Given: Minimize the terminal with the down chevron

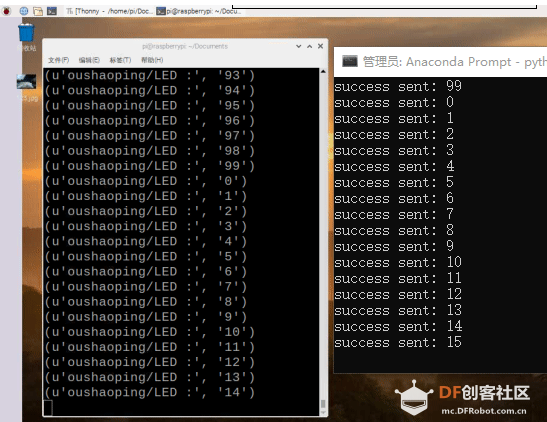Looking at the screenshot, I should (299, 46).
